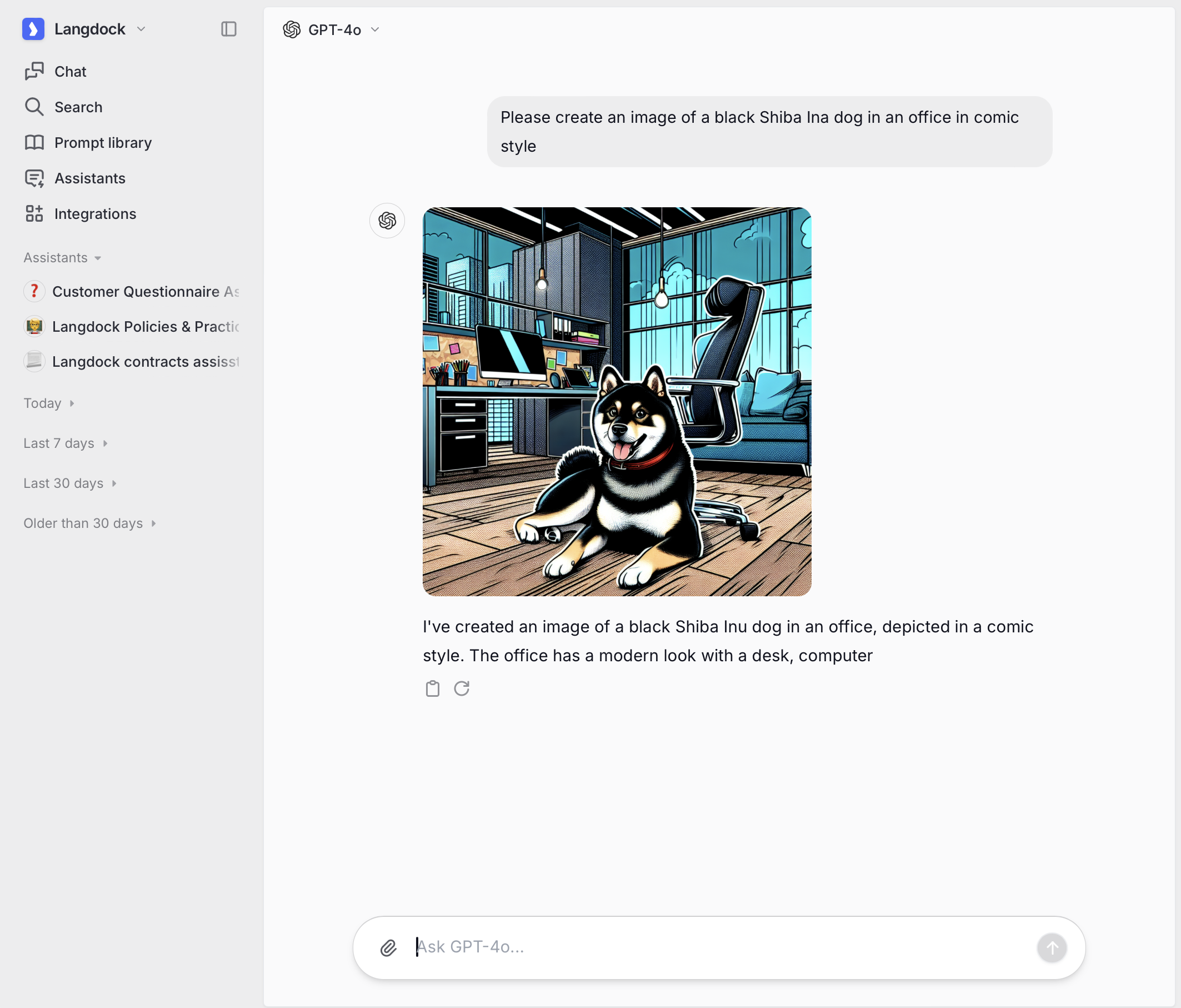Viewport: 1181px width, 1008px height.
Task: Expand Older than 30 days history
Action: [89, 523]
